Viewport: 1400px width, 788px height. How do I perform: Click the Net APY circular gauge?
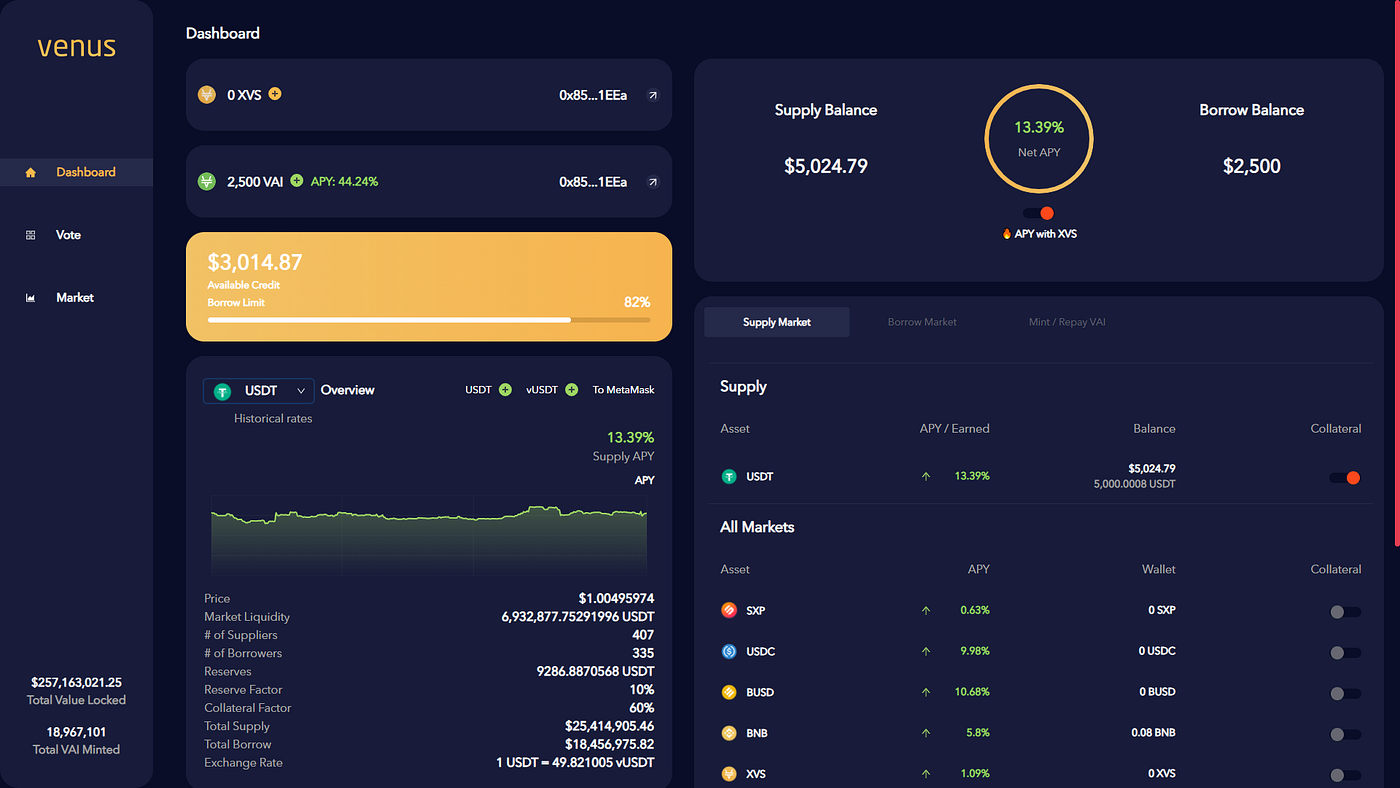1039,139
